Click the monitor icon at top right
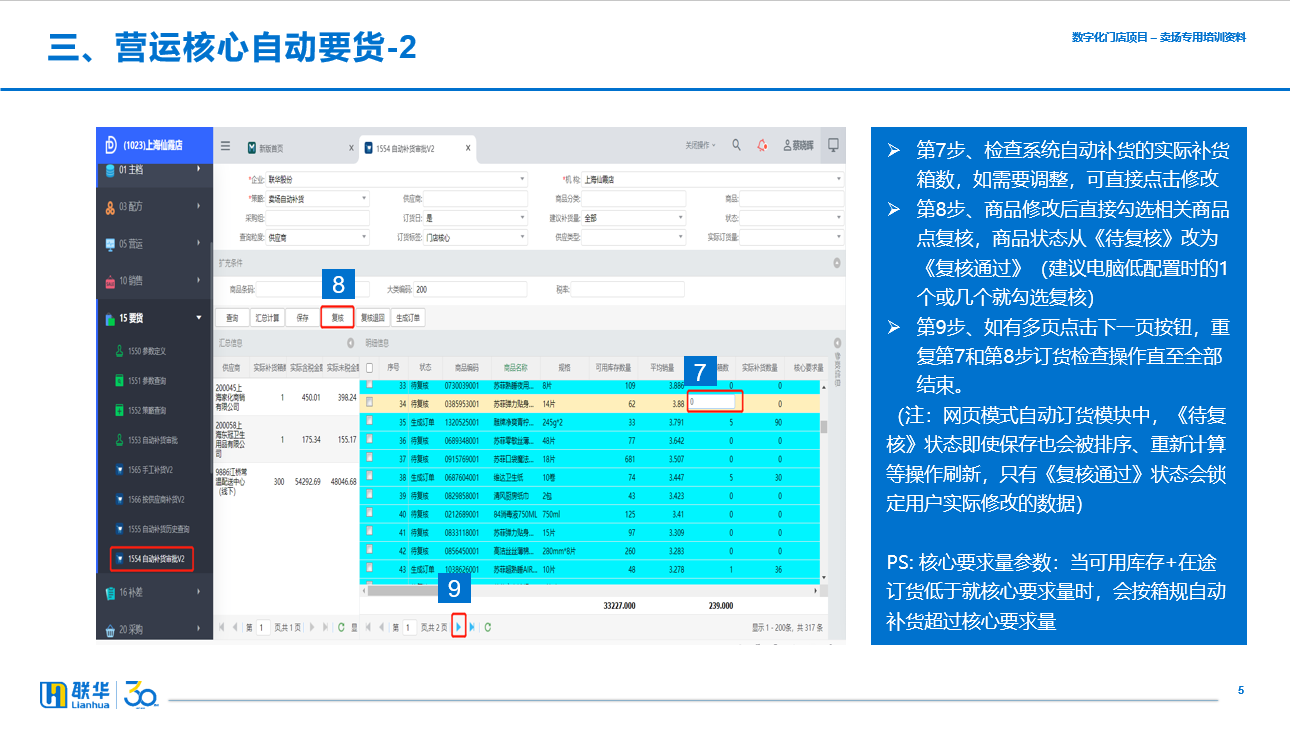The width and height of the screenshot is (1290, 729). click(833, 145)
